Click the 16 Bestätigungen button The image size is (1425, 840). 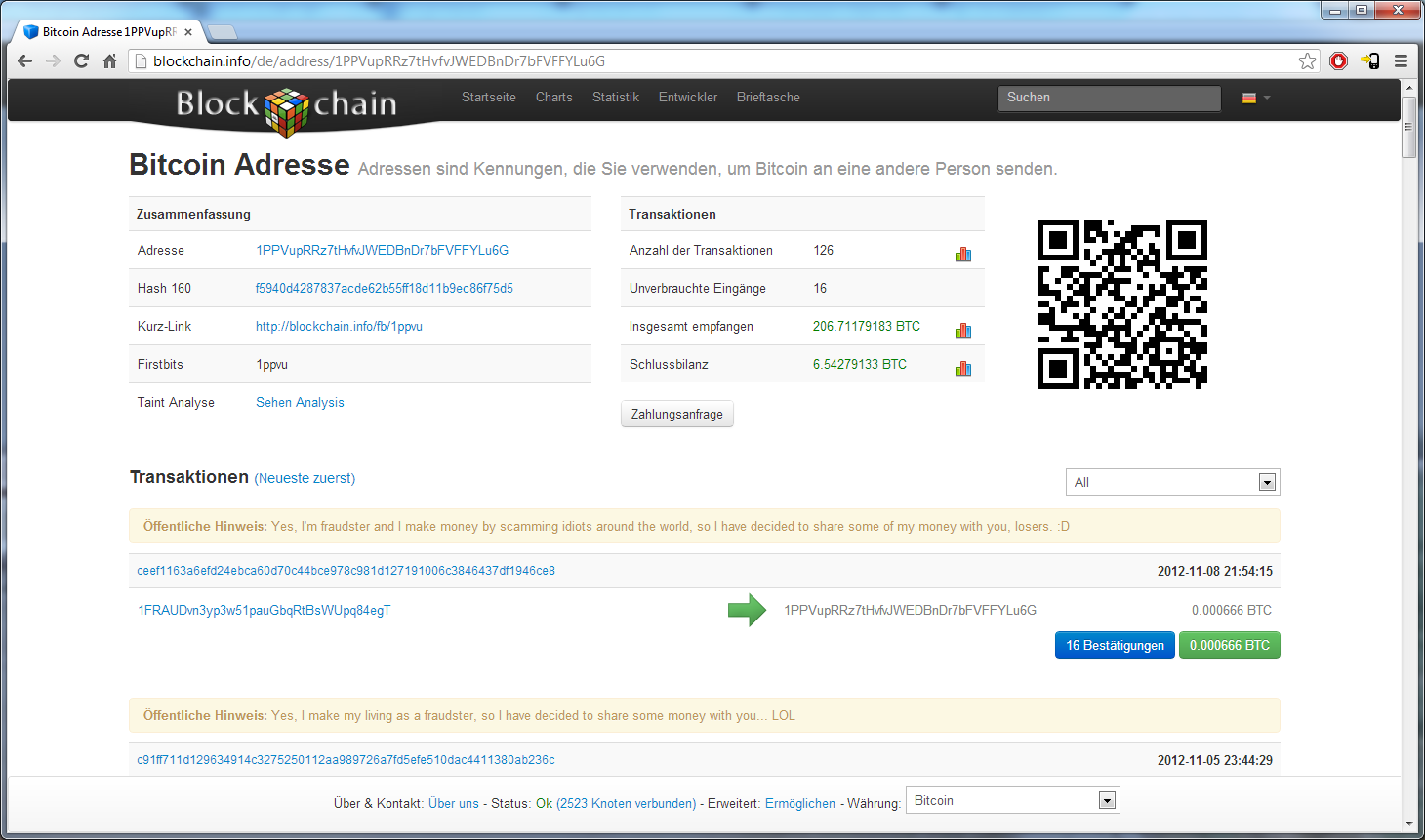point(1115,645)
